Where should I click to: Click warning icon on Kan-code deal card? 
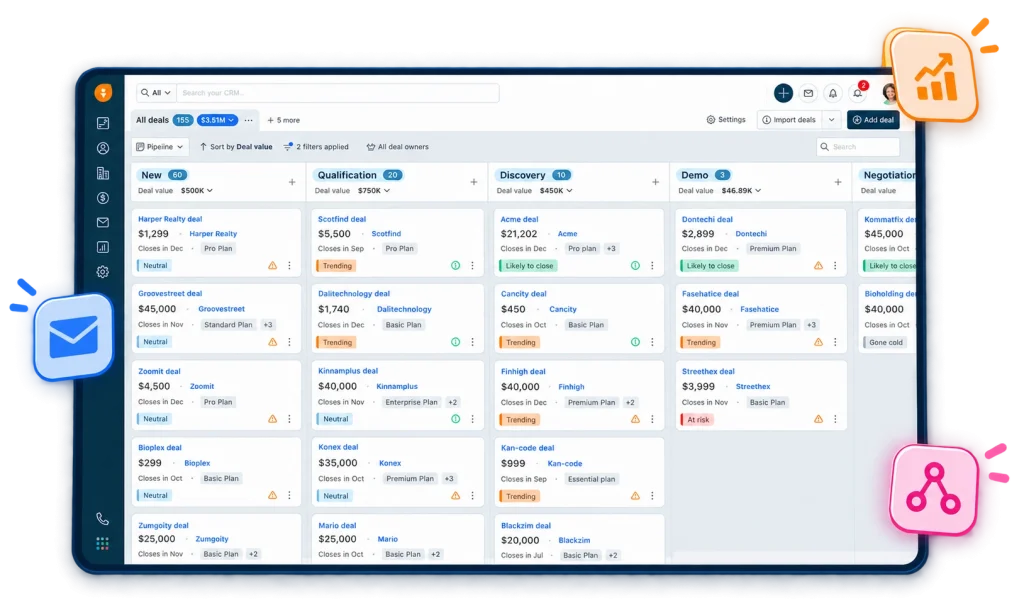[x=635, y=496]
